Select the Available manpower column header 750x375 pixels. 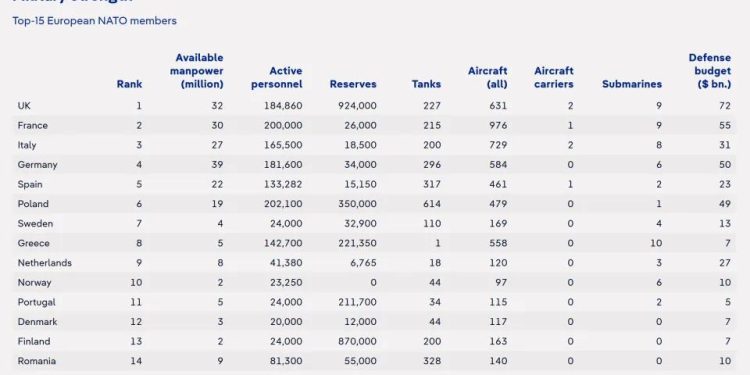(197, 71)
